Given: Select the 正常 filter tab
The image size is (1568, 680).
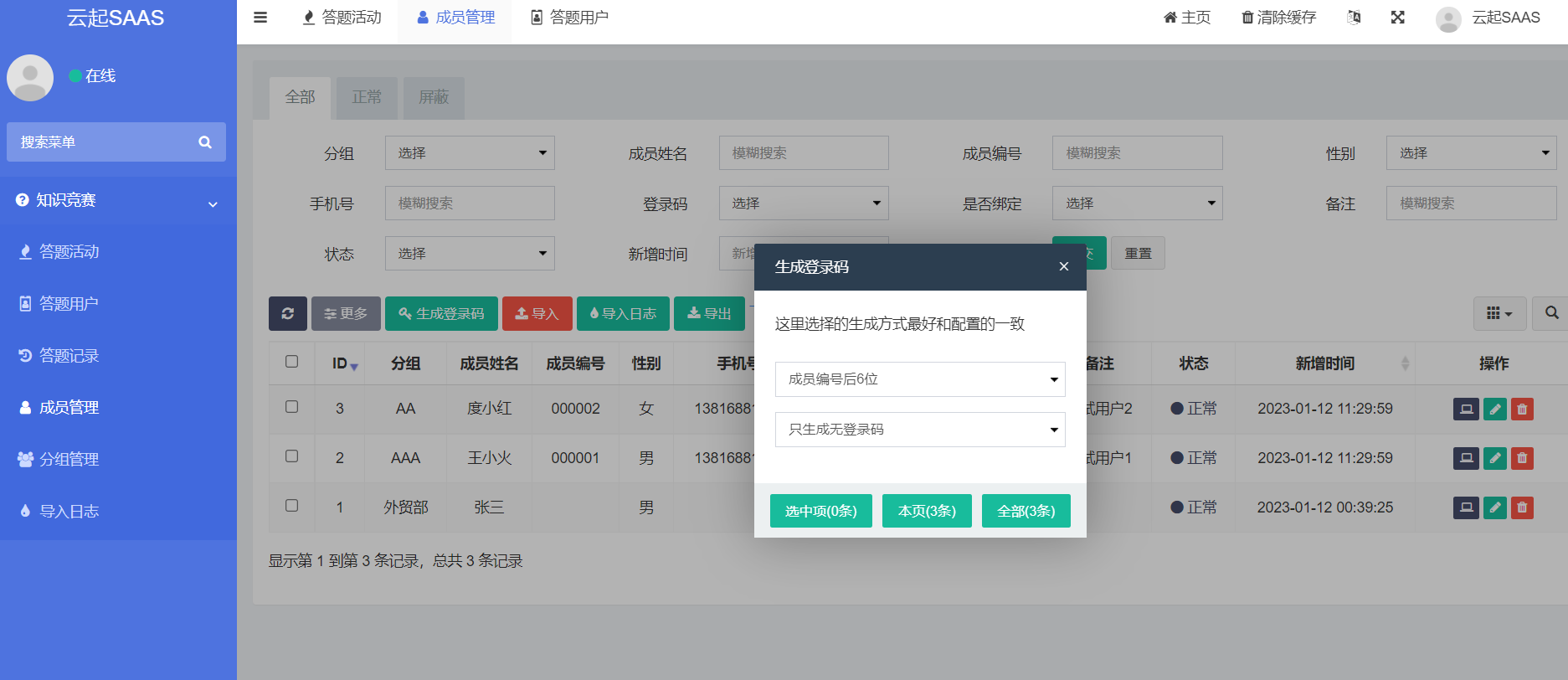Looking at the screenshot, I should 367,98.
